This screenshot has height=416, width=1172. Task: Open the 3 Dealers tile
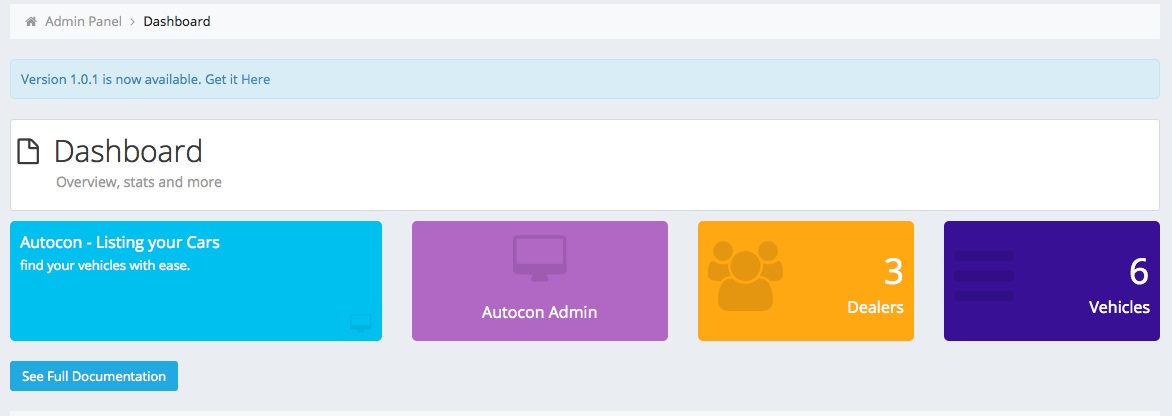(806, 281)
